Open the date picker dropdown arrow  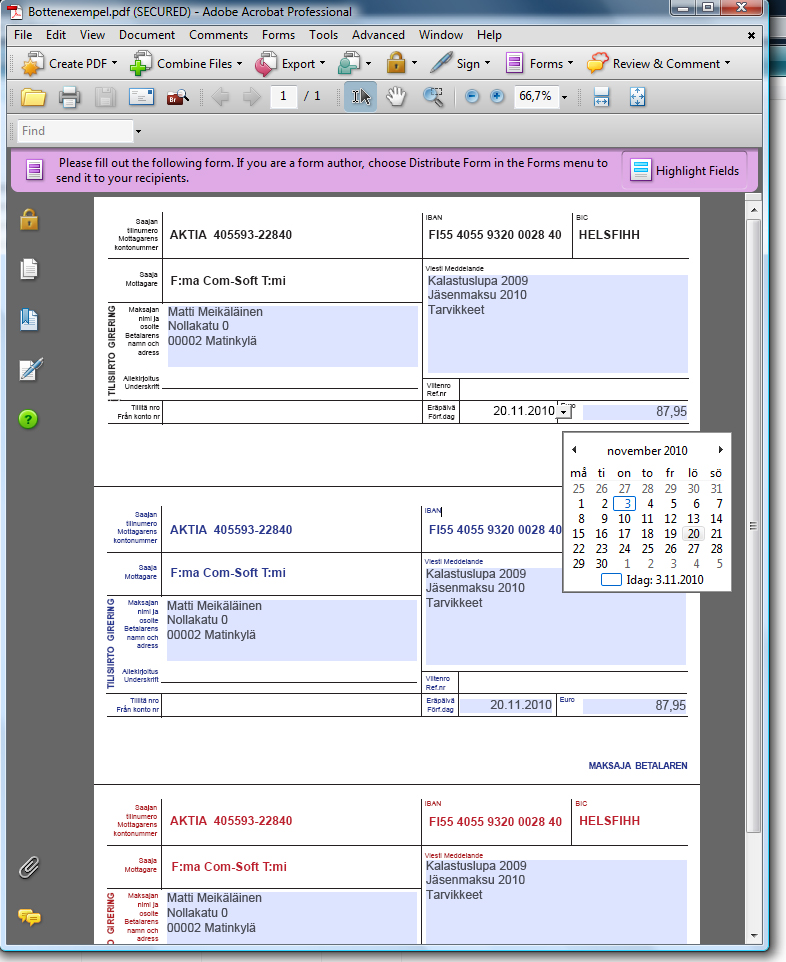click(x=565, y=411)
